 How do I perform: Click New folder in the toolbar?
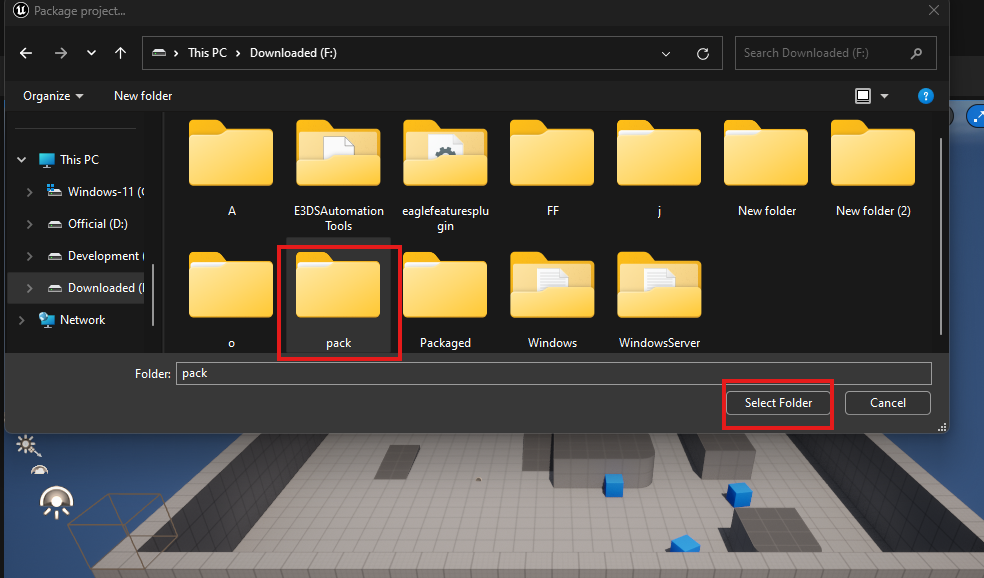coord(143,96)
